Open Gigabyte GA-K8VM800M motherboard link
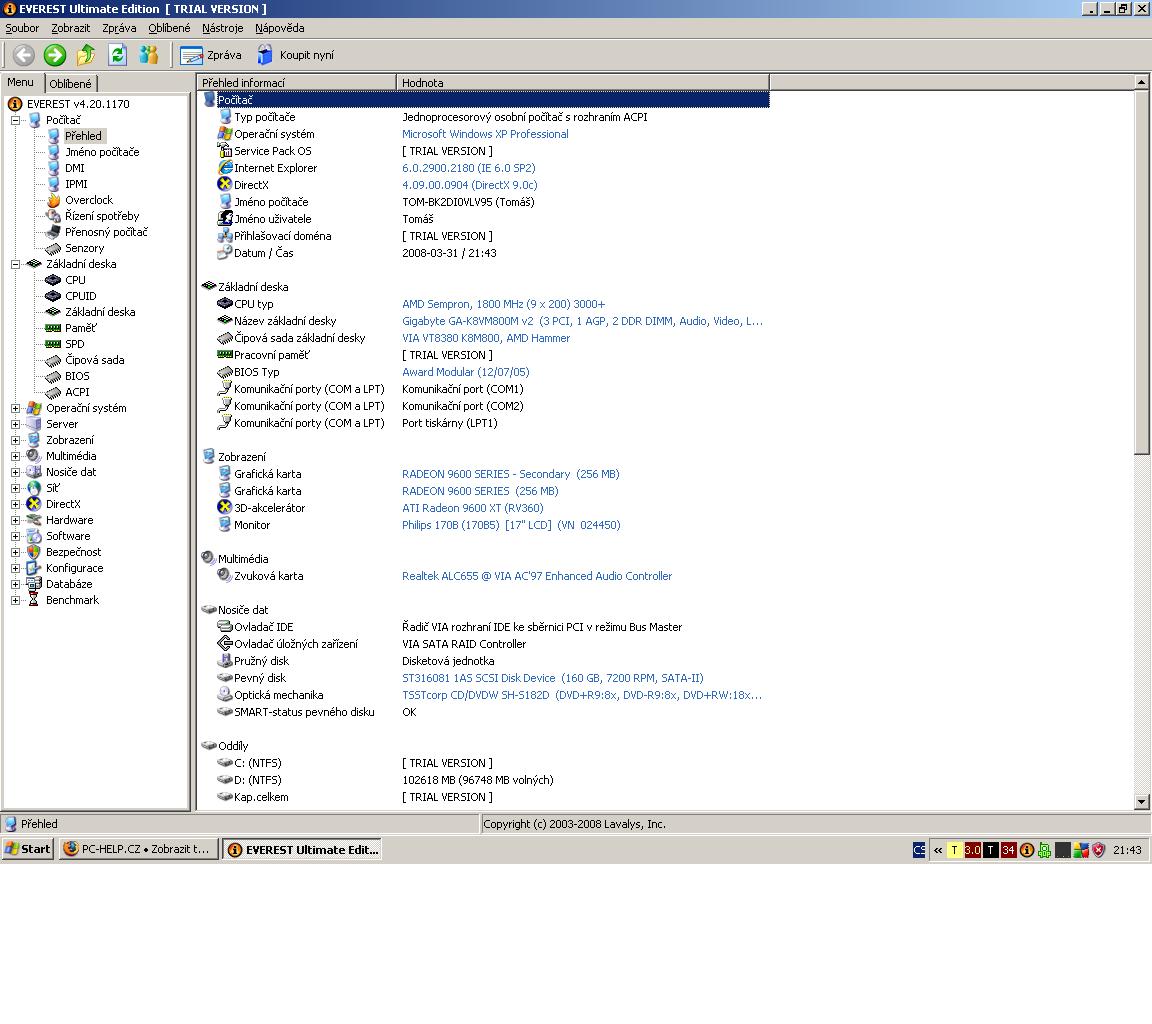The height and width of the screenshot is (1024, 1152). click(x=582, y=321)
